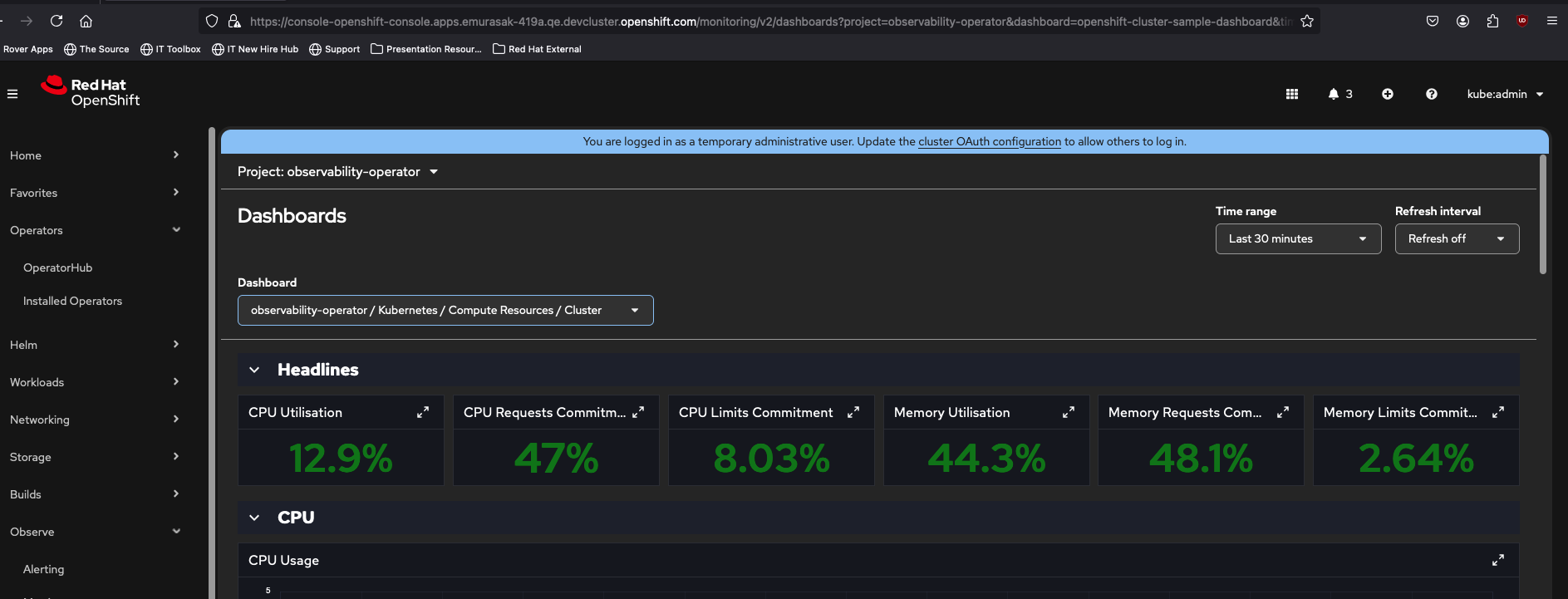Screen dimensions: 1568x599
Task: Expand the Memory Requests Commitment panel
Action: (x=1283, y=412)
